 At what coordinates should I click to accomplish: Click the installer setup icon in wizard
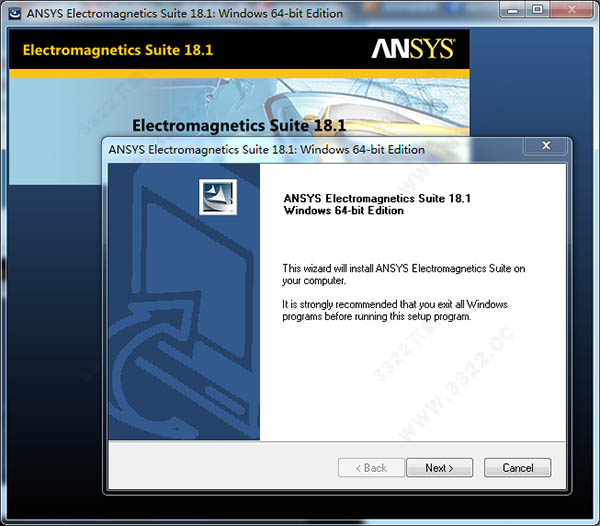pos(218,197)
